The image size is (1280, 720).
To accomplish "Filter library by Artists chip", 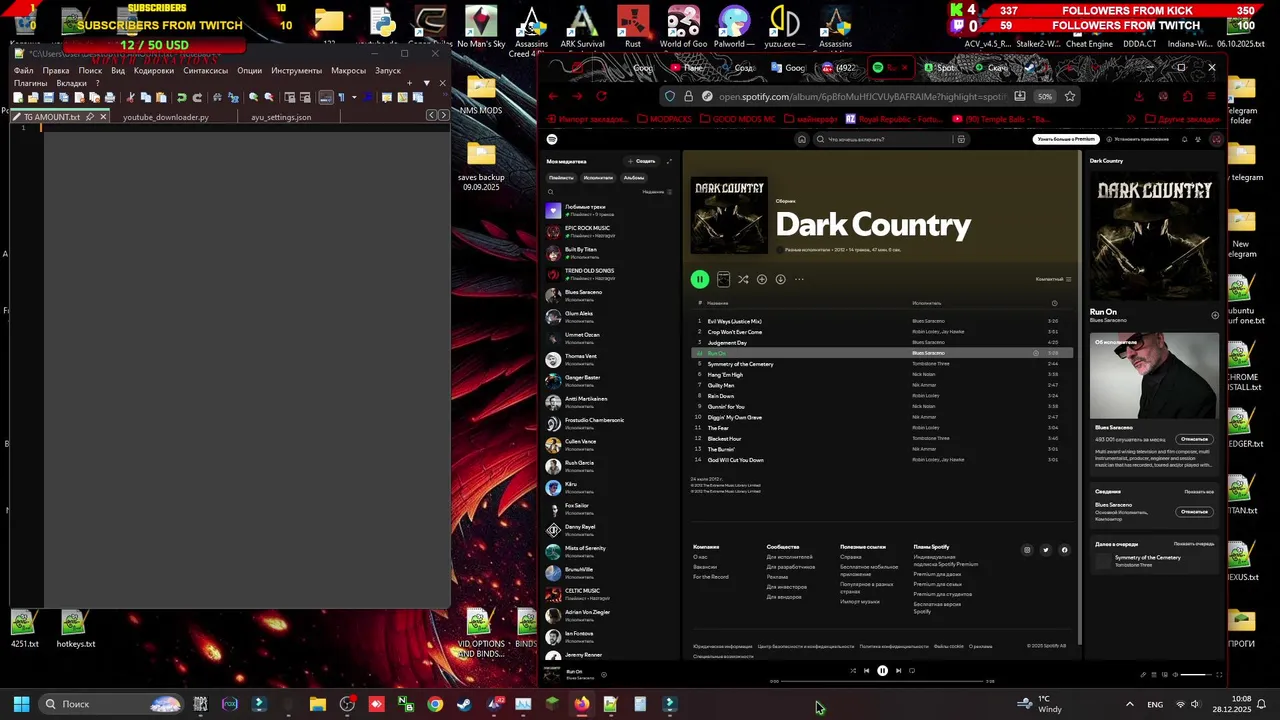I will click(598, 178).
